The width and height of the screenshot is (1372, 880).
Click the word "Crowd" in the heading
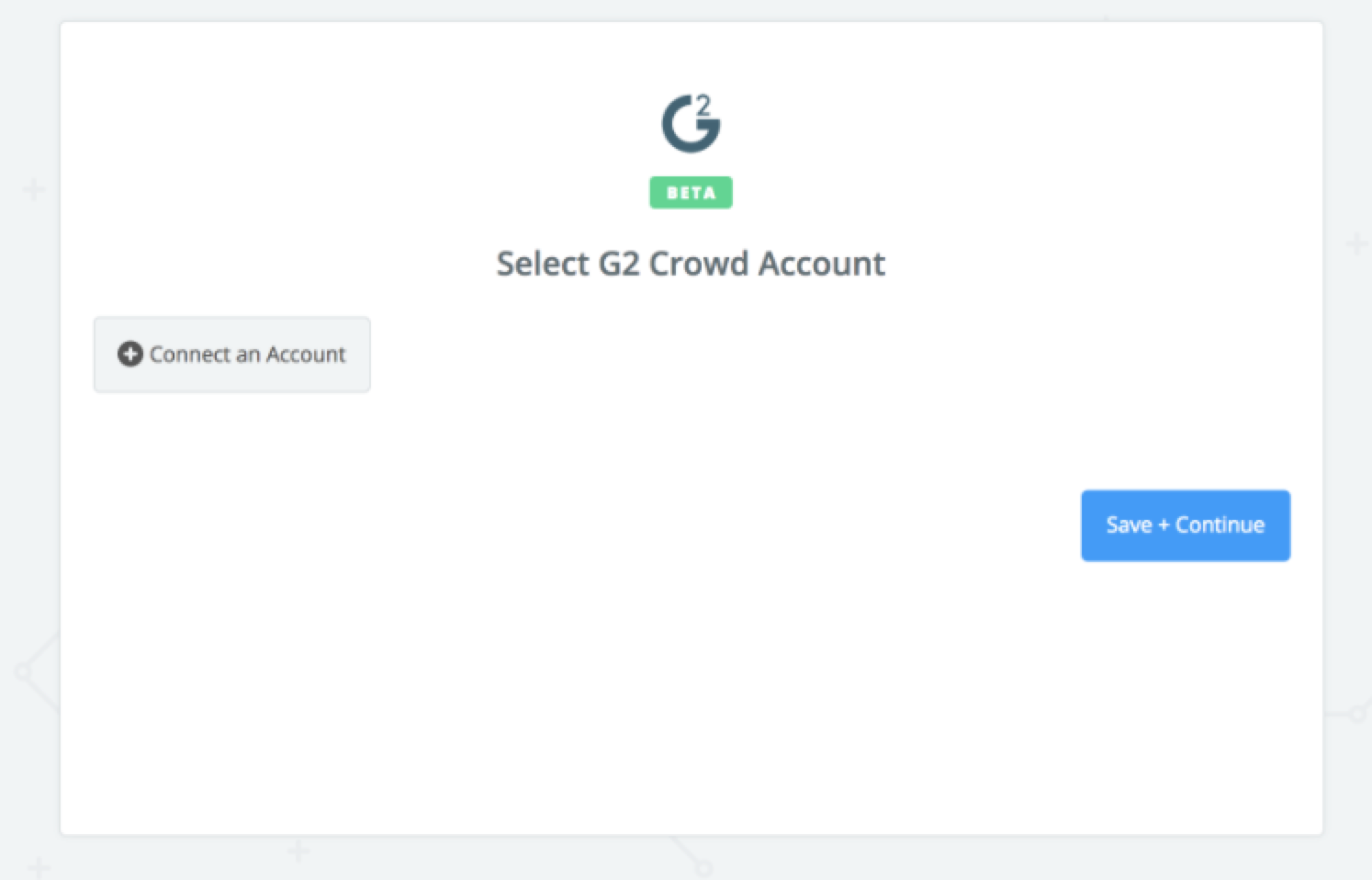699,264
